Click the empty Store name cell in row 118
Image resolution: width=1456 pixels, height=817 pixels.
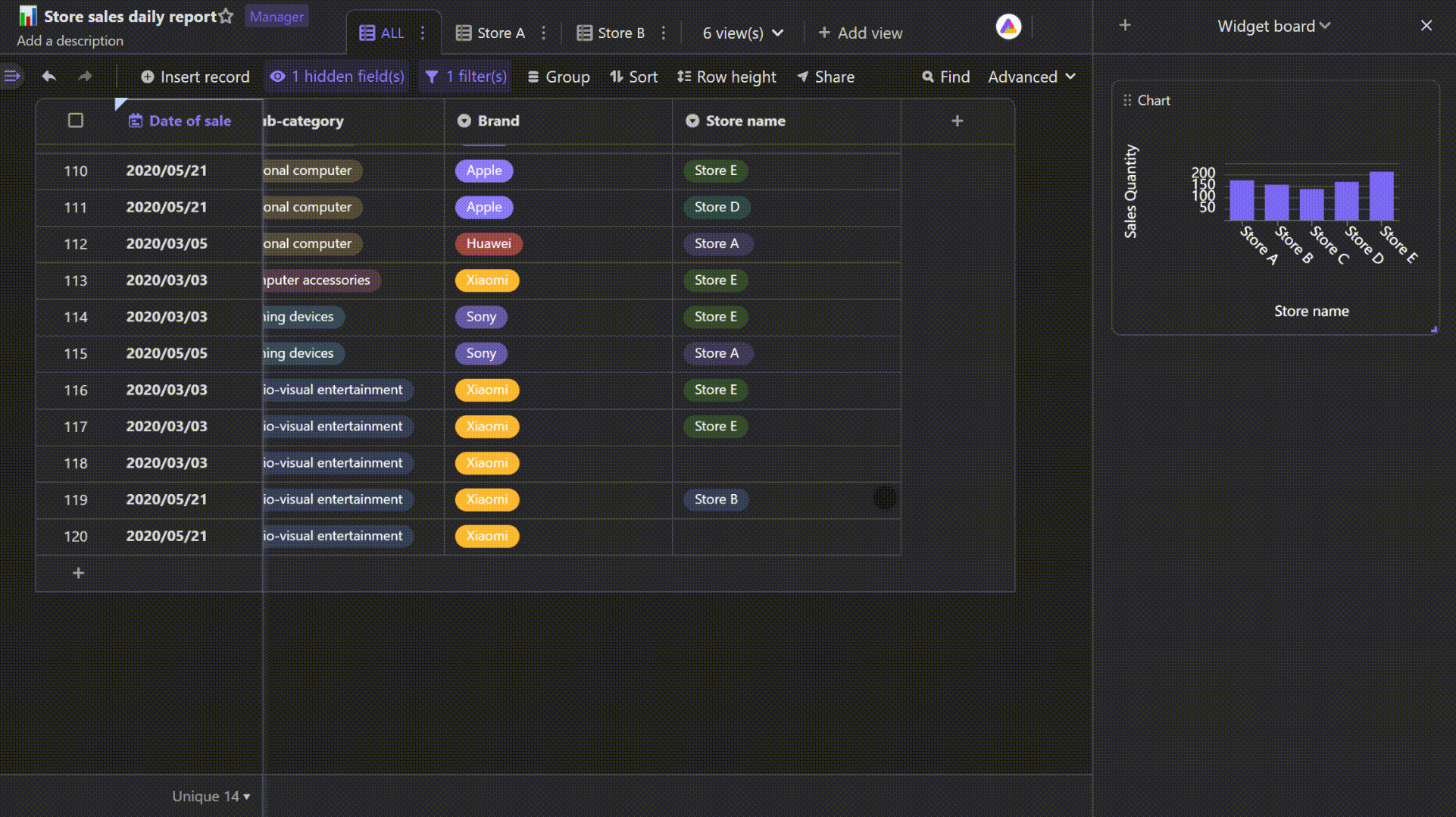pyautogui.click(x=786, y=463)
